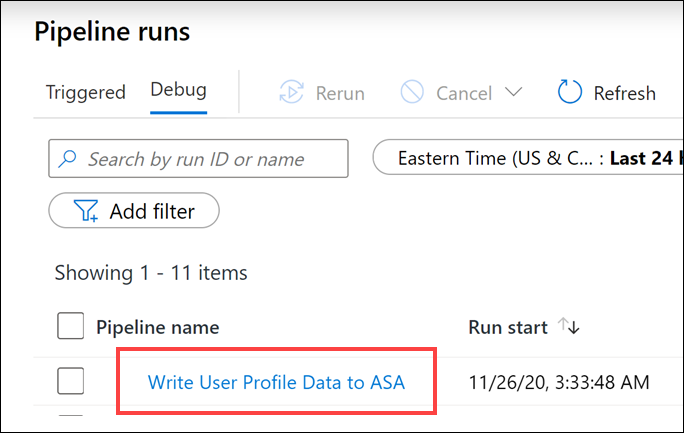This screenshot has height=433, width=684.
Task: Click the funnel icon on Add filter
Action: (85, 211)
